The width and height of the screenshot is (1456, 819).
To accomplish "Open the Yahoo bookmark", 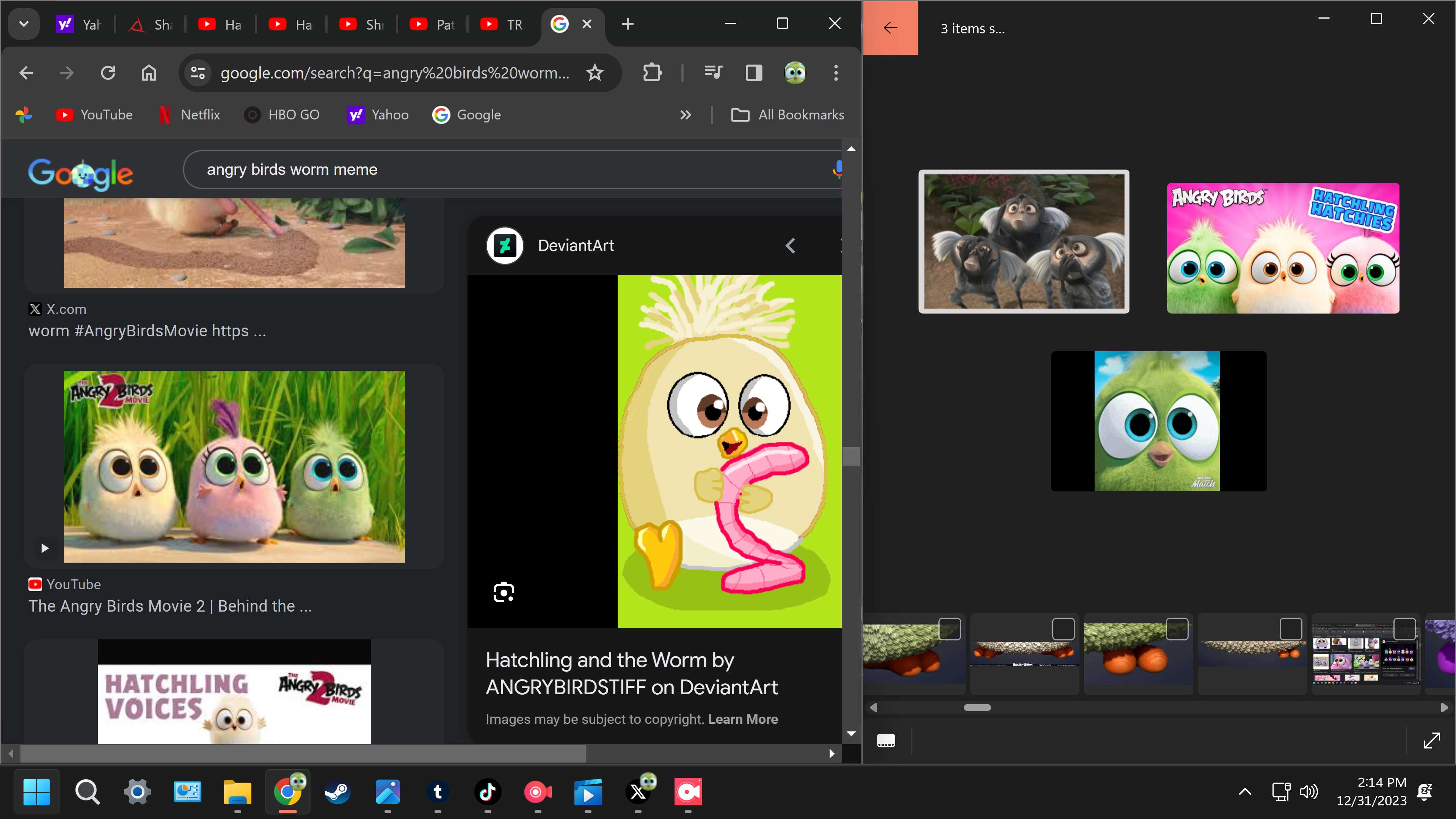I will click(378, 115).
